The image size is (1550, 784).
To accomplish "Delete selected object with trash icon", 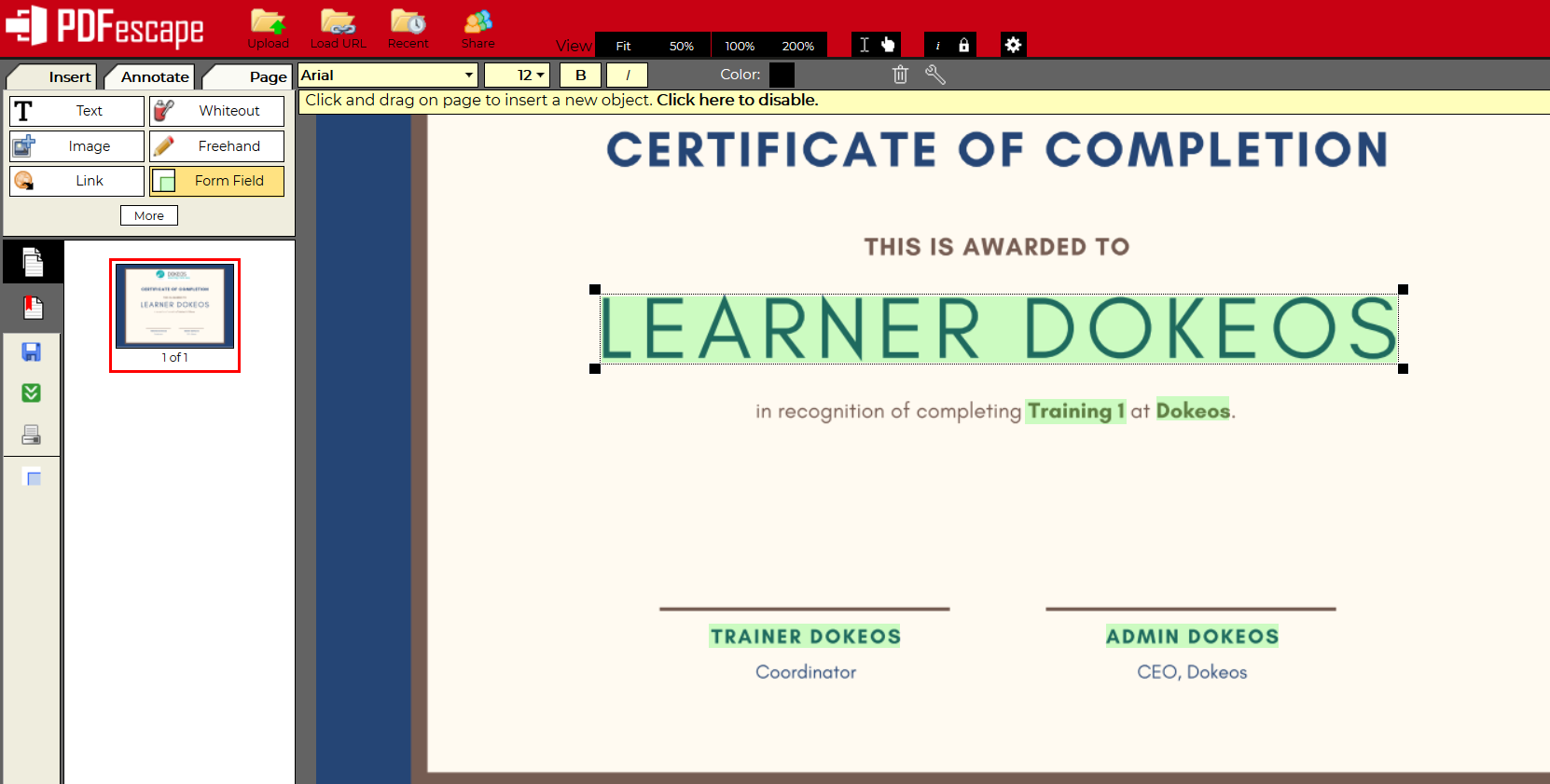I will 900,75.
